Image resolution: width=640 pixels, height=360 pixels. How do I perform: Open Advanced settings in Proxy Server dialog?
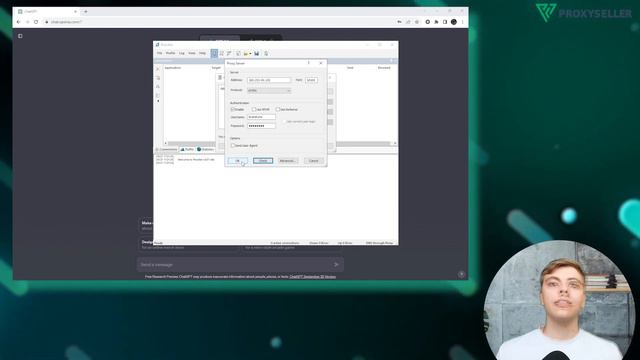click(288, 161)
